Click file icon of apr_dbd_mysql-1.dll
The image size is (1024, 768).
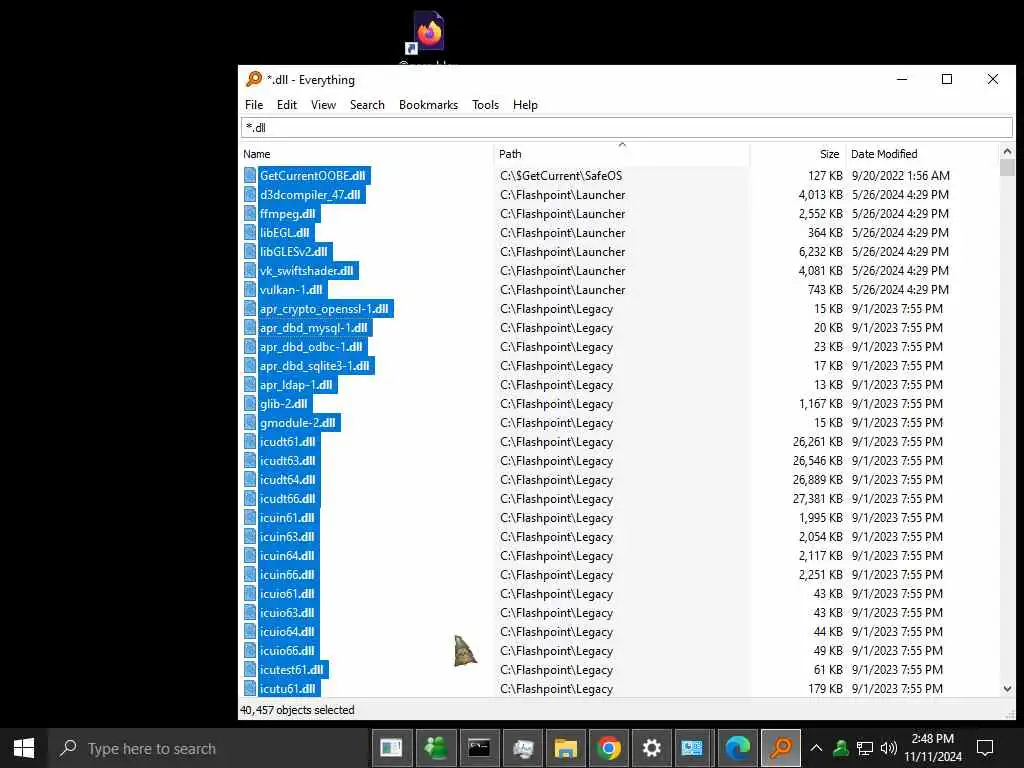pos(250,328)
